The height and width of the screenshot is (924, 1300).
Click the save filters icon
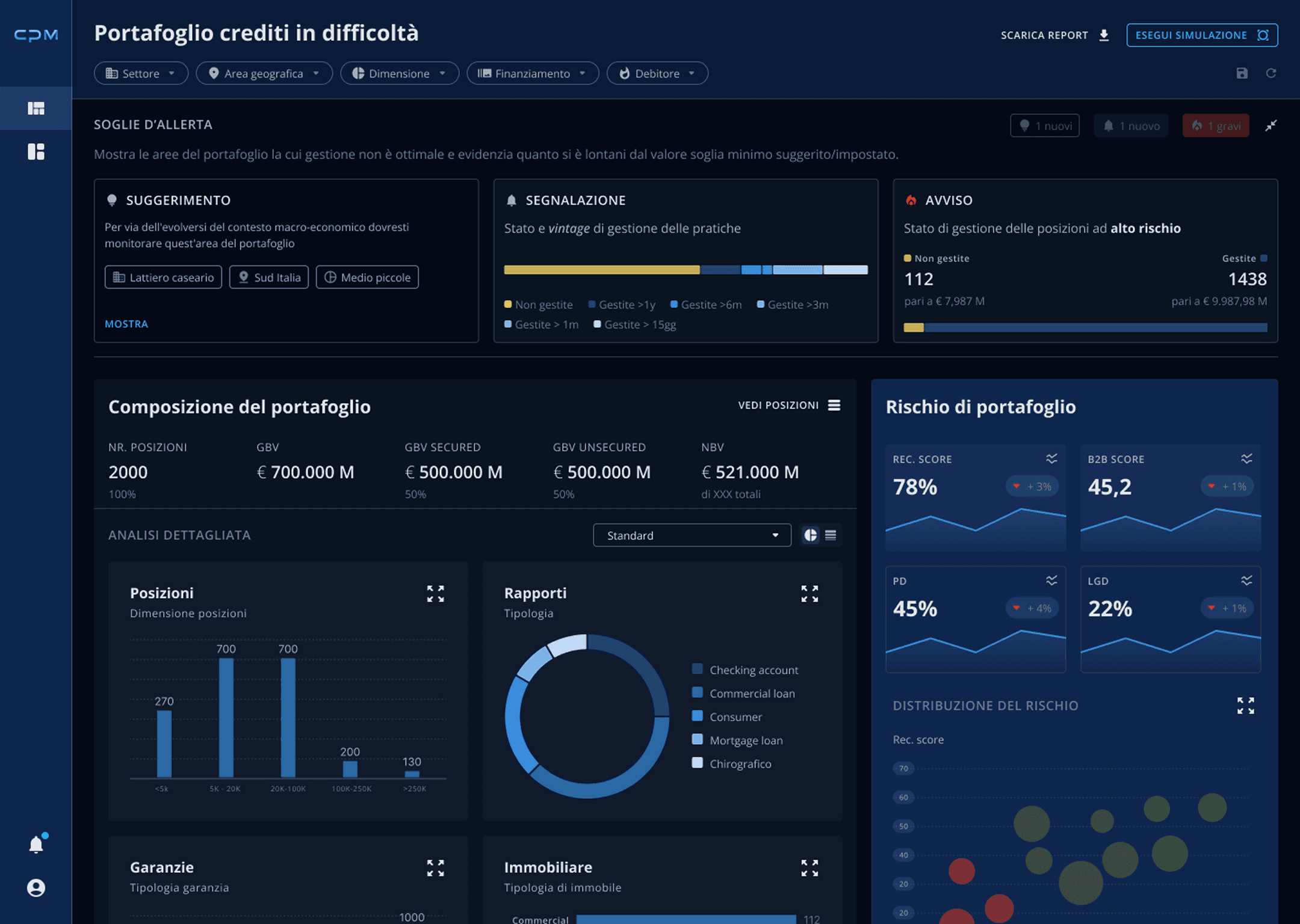point(1242,73)
